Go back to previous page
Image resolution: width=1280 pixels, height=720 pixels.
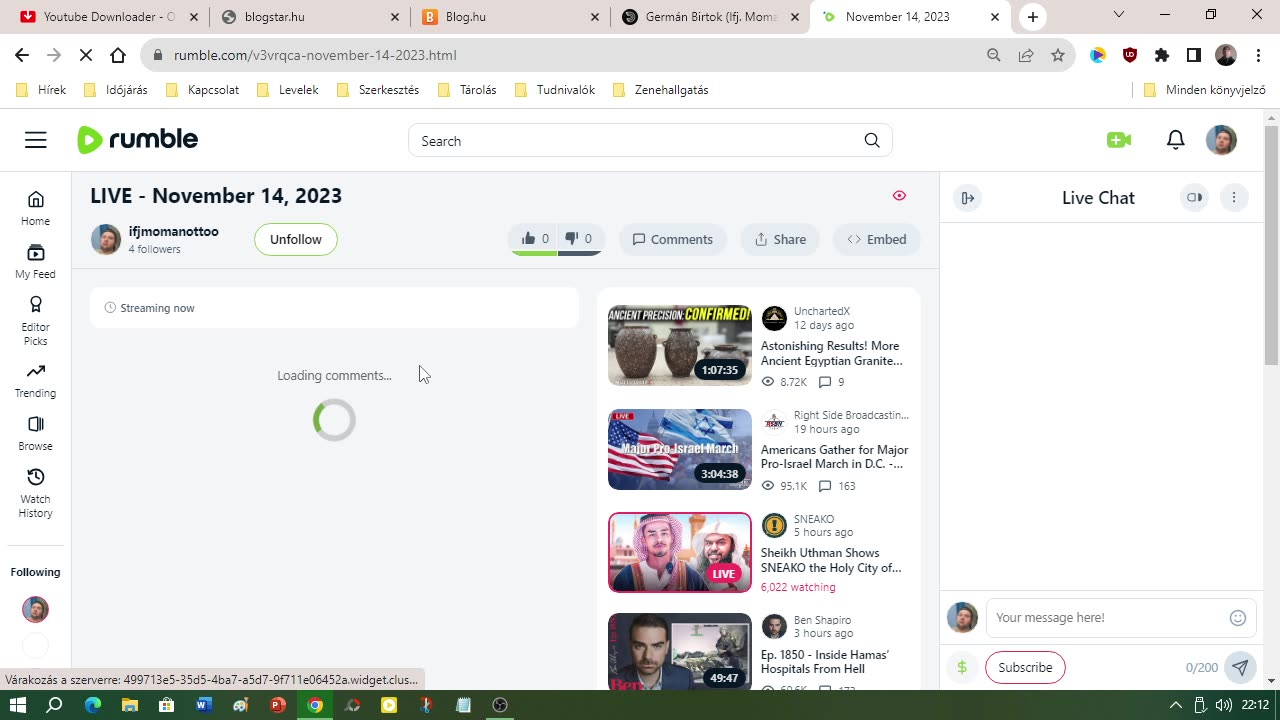(22, 56)
